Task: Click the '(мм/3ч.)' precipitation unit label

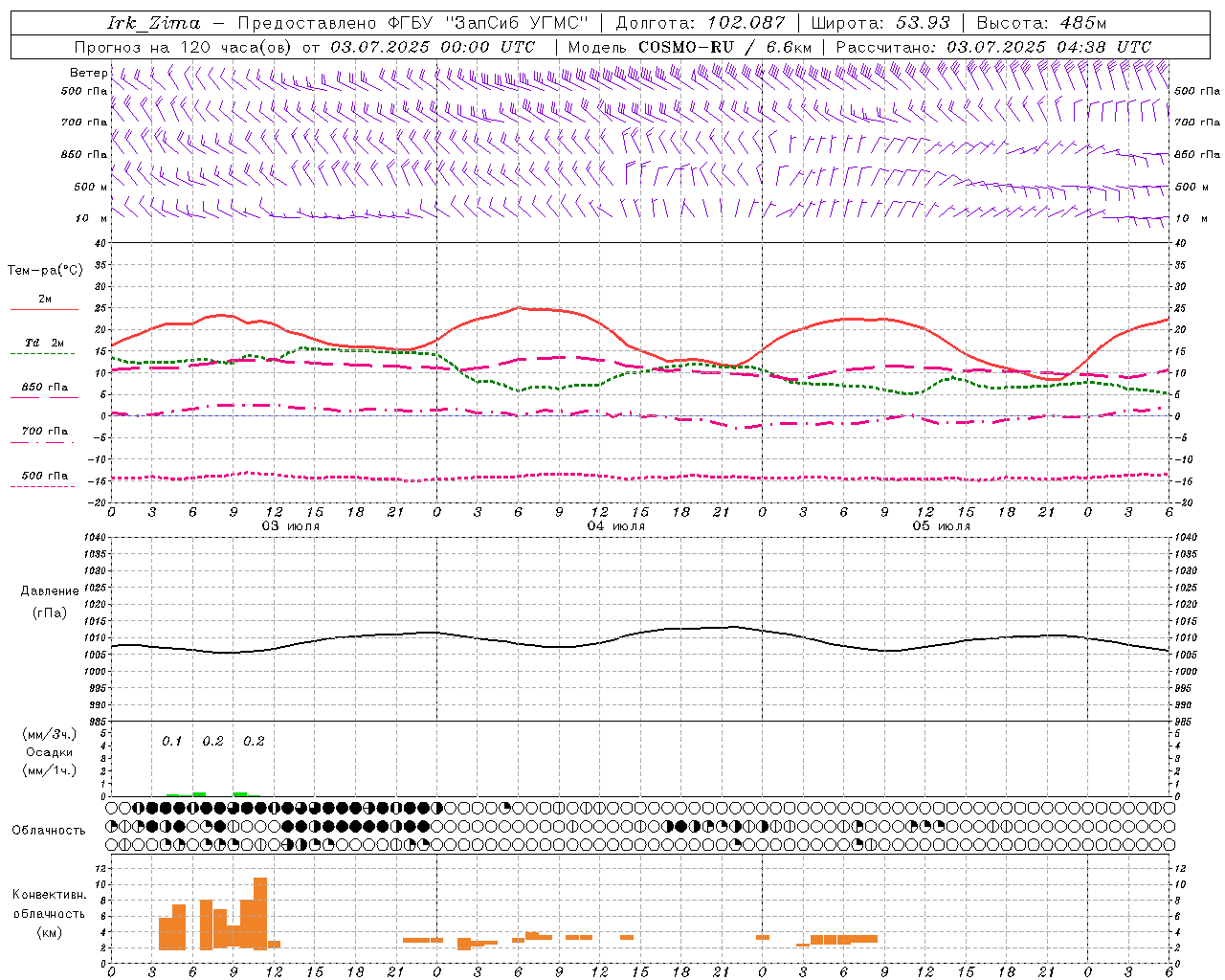Action: (x=50, y=734)
